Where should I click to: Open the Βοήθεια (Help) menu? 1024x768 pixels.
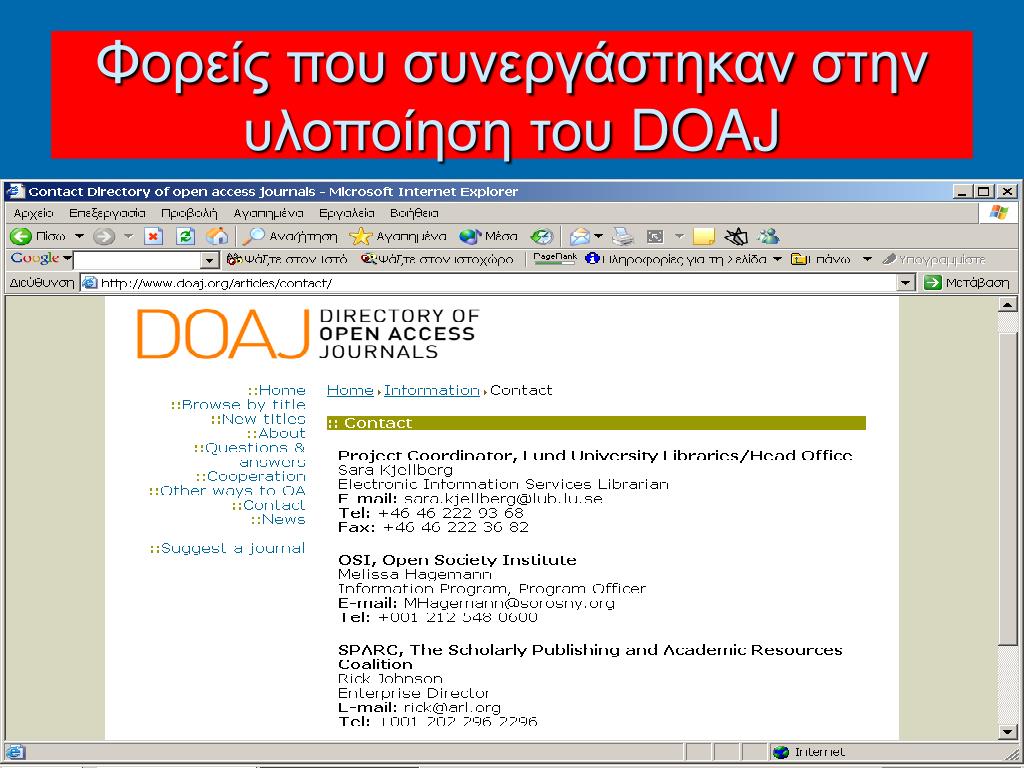point(414,213)
